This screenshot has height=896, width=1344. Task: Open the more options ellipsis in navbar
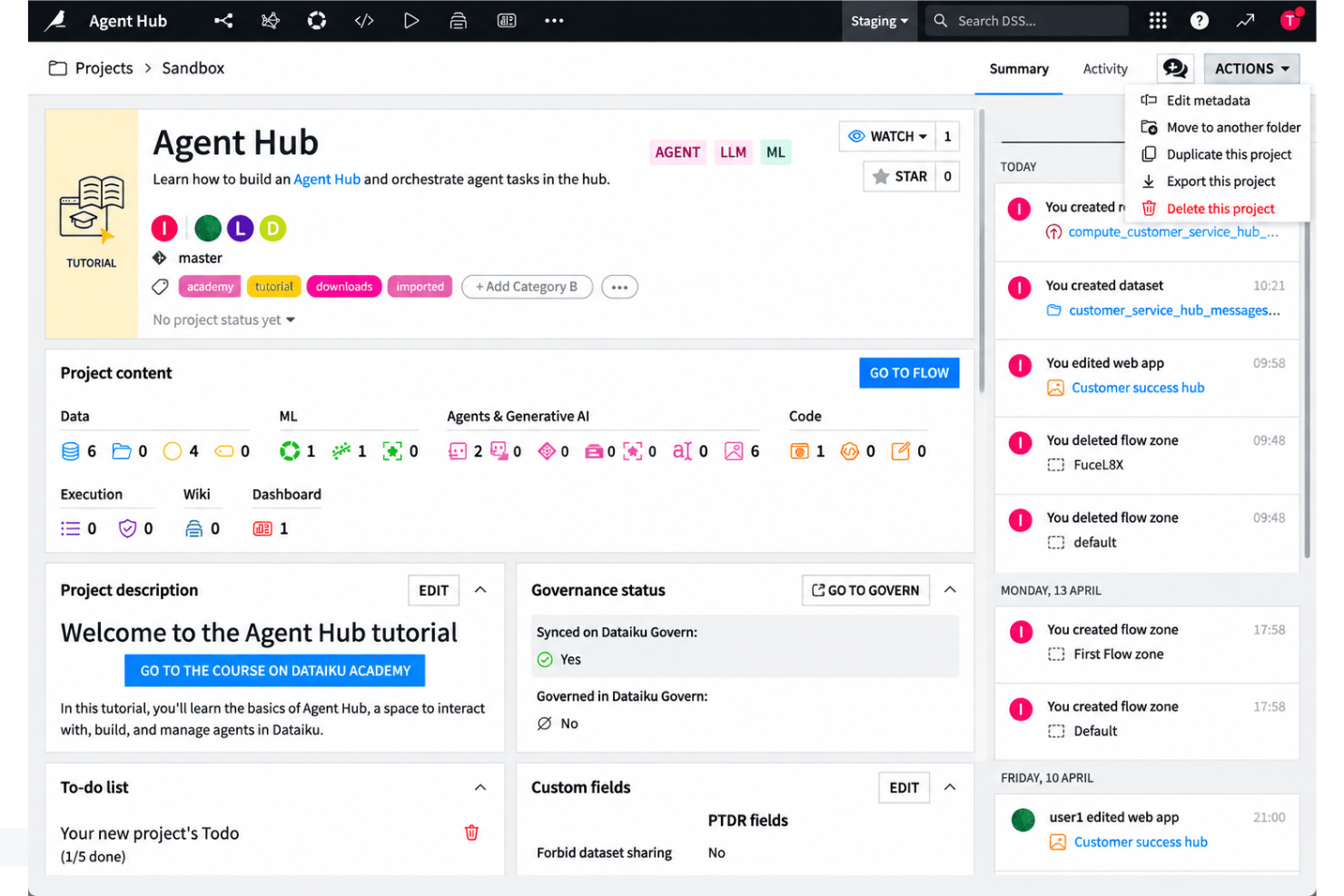[x=554, y=21]
